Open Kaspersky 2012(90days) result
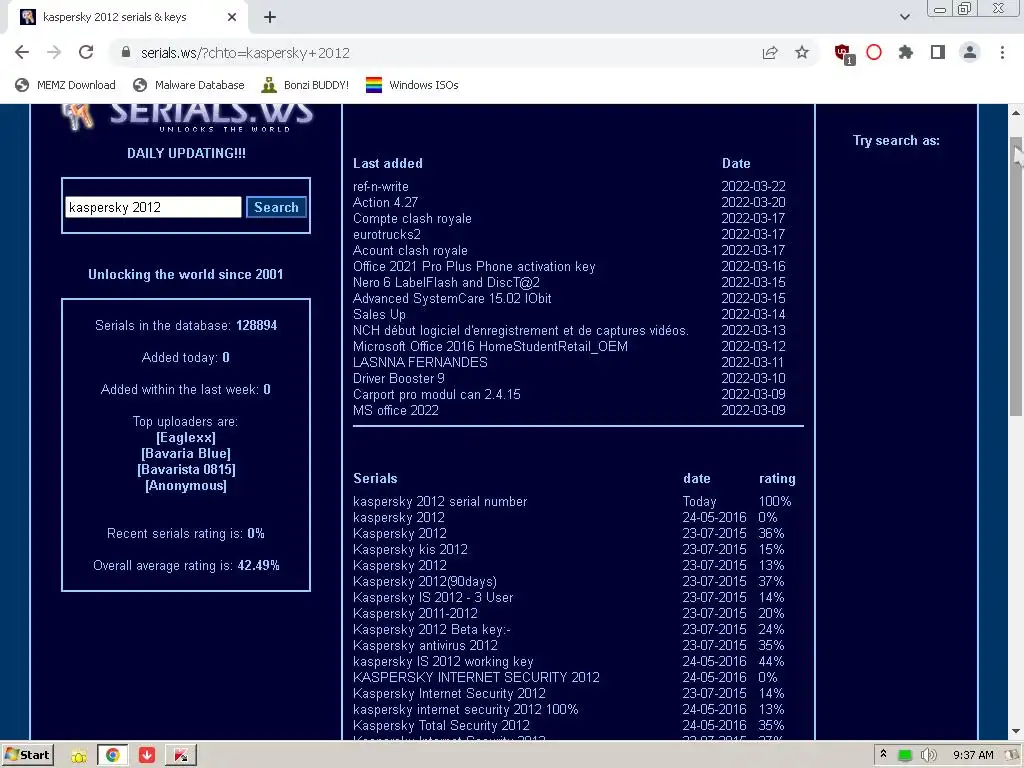The height and width of the screenshot is (768, 1024). point(424,582)
